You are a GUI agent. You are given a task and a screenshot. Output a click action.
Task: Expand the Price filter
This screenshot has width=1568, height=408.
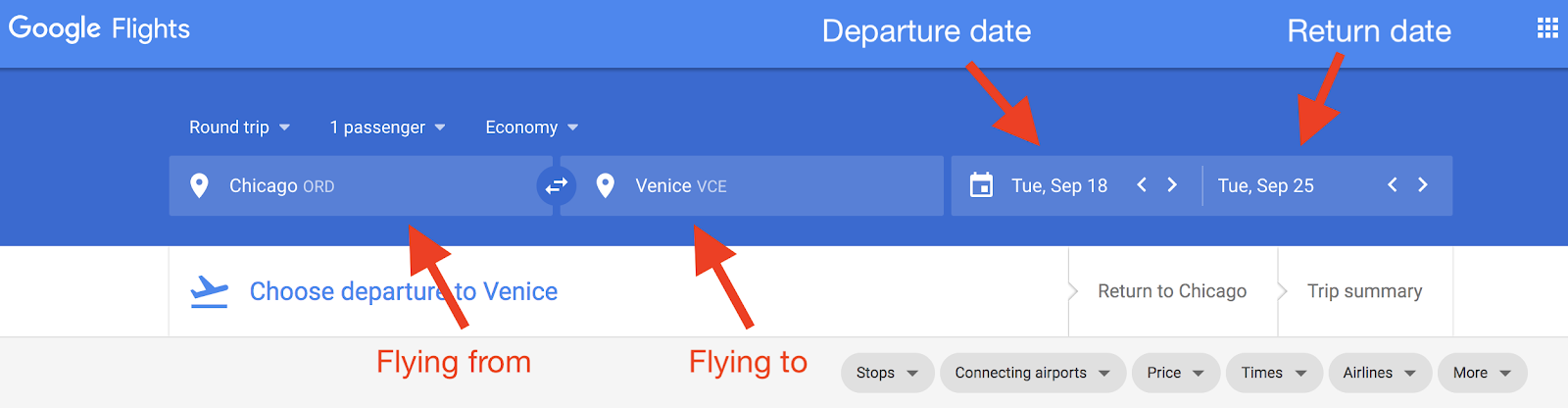click(1176, 373)
